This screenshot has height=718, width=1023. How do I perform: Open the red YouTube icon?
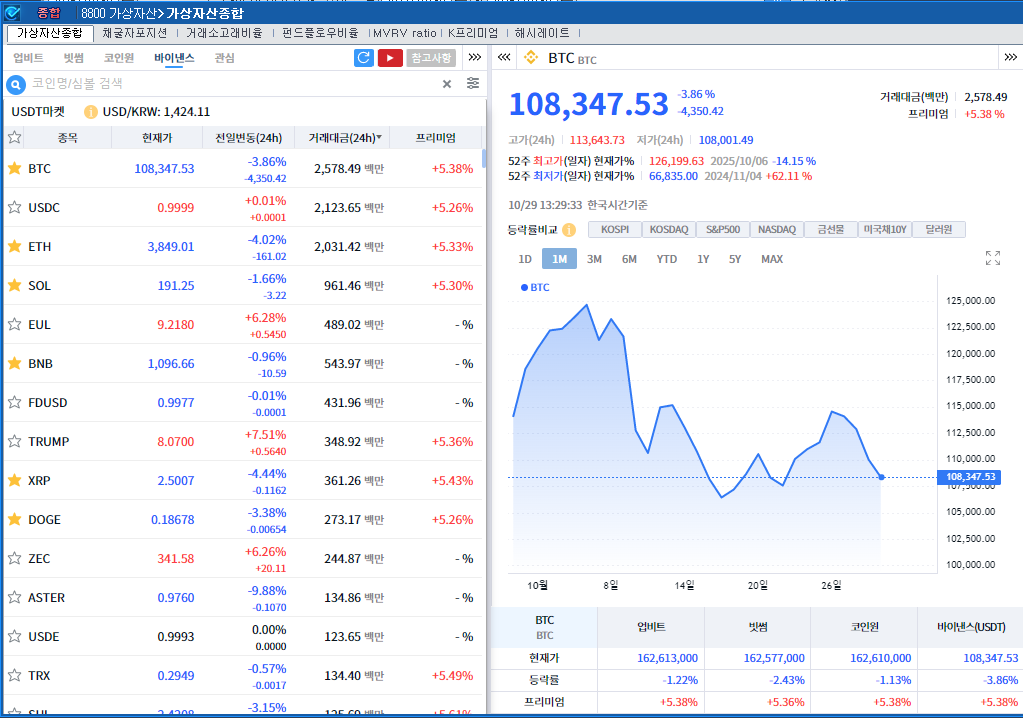[389, 58]
